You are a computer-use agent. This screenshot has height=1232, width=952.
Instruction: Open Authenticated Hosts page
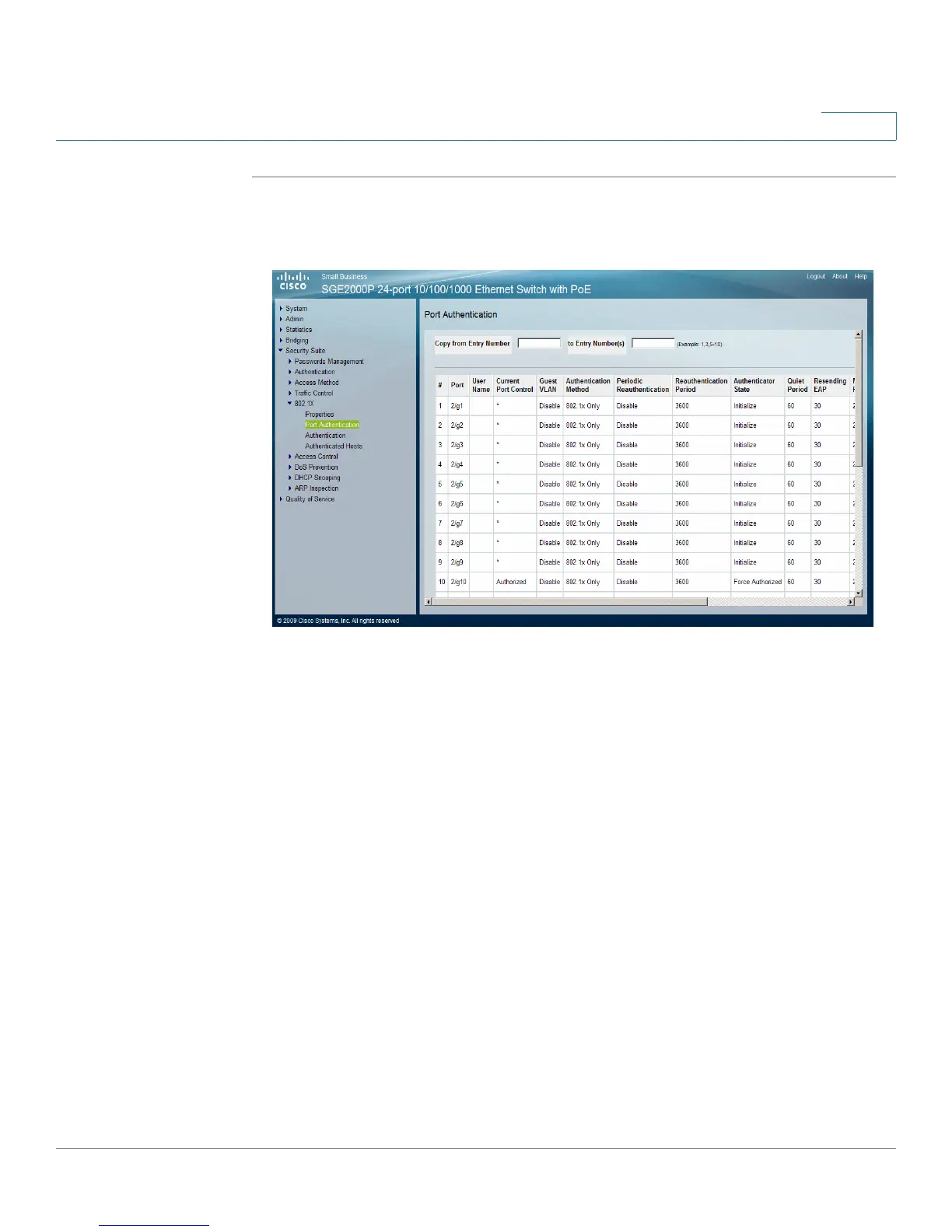[x=334, y=446]
